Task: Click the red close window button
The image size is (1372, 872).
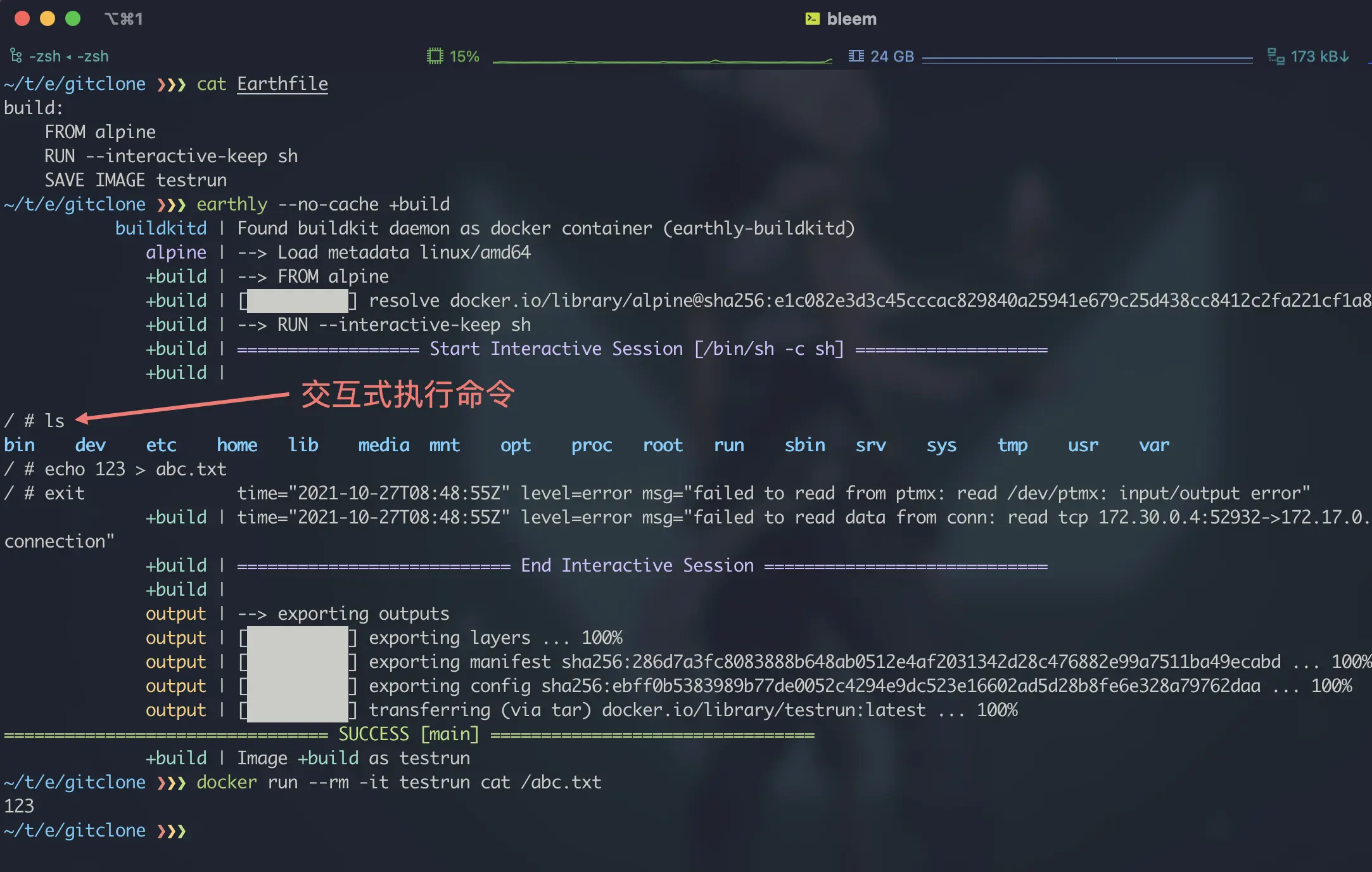Action: point(22,19)
